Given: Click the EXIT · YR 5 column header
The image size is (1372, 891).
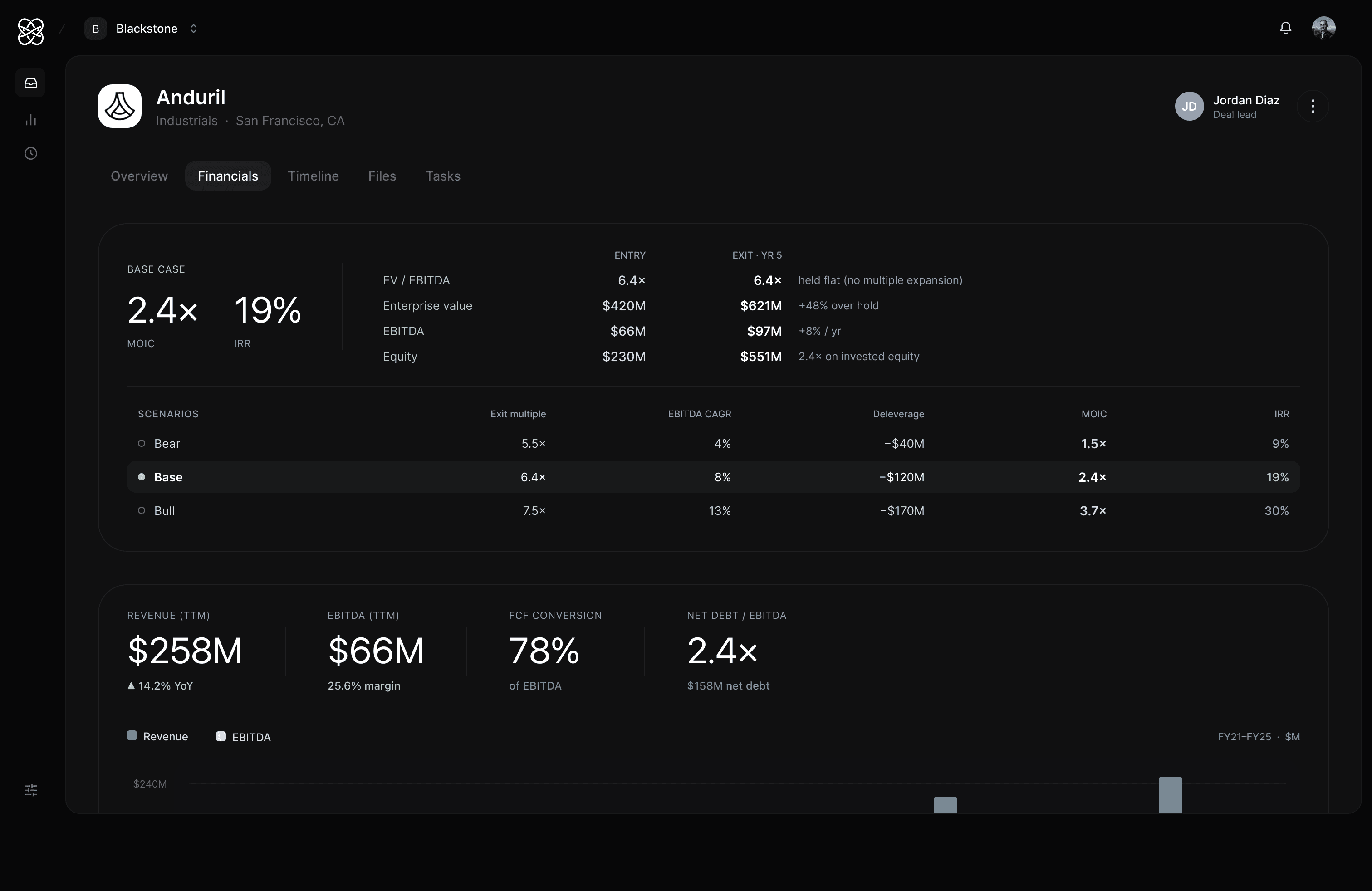Looking at the screenshot, I should coord(757,255).
